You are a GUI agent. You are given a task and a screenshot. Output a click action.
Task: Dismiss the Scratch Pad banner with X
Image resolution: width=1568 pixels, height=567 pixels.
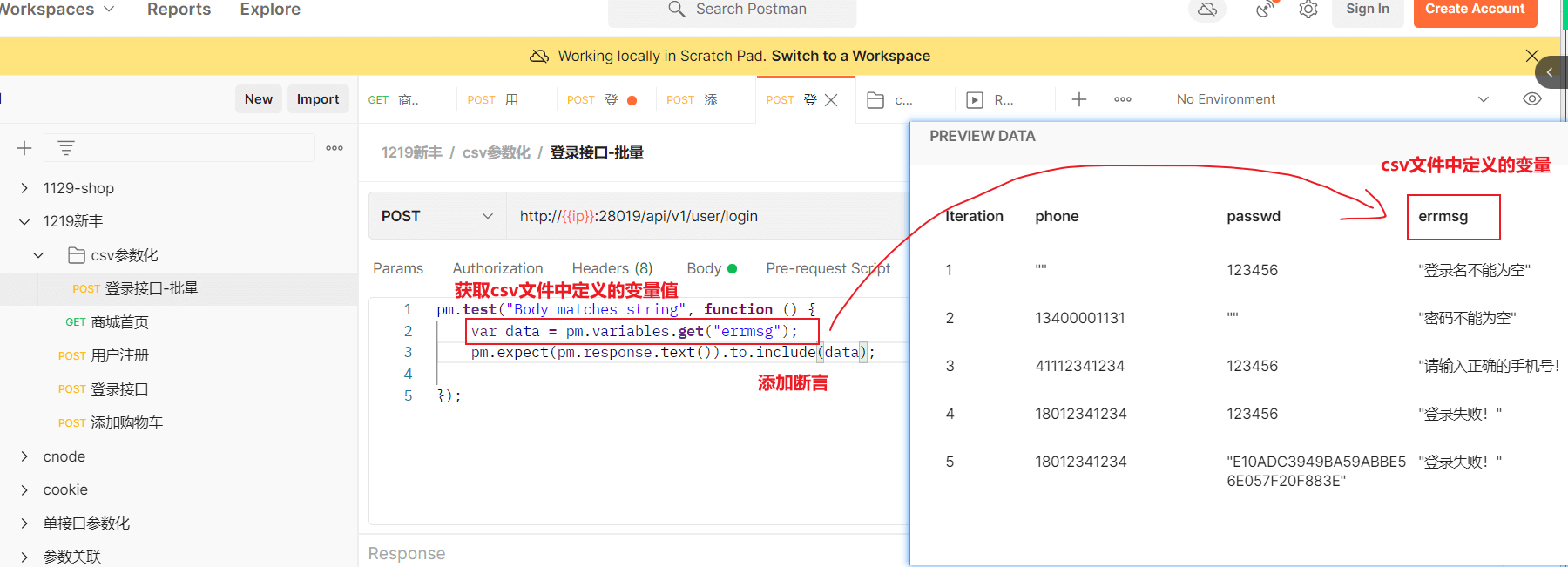click(x=1532, y=56)
